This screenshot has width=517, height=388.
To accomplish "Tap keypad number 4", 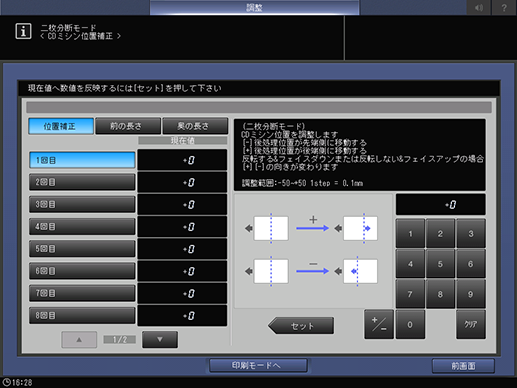I will pyautogui.click(x=410, y=264).
